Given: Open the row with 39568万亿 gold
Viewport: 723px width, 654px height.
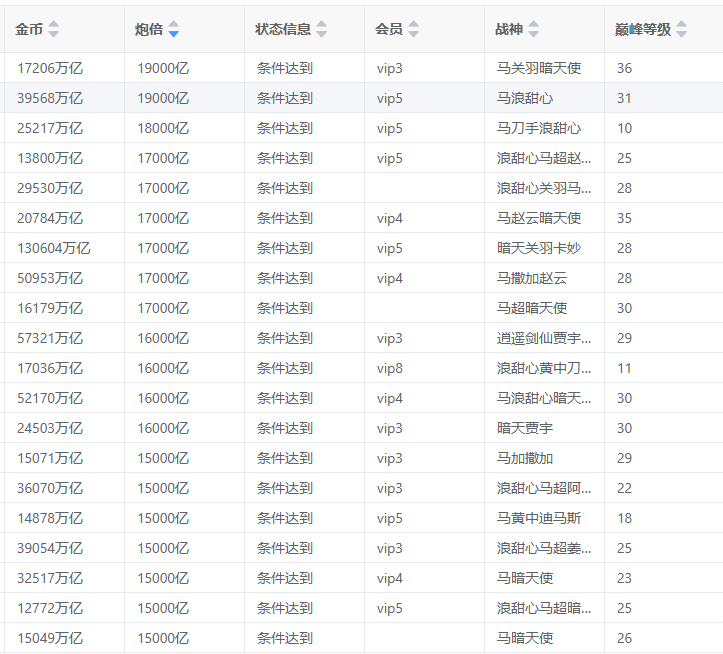Looking at the screenshot, I should [50, 98].
